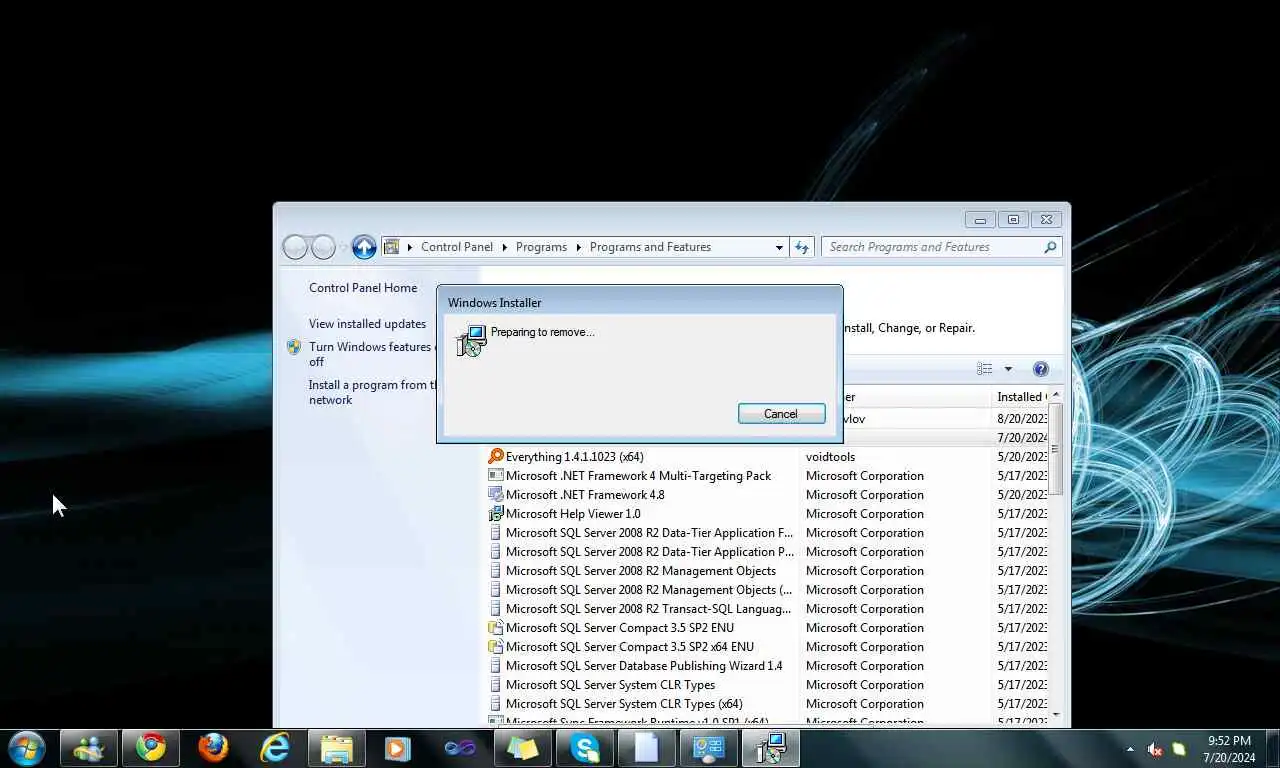This screenshot has height=768, width=1280.
Task: Click the Everything program magnifier icon
Action: click(x=495, y=457)
